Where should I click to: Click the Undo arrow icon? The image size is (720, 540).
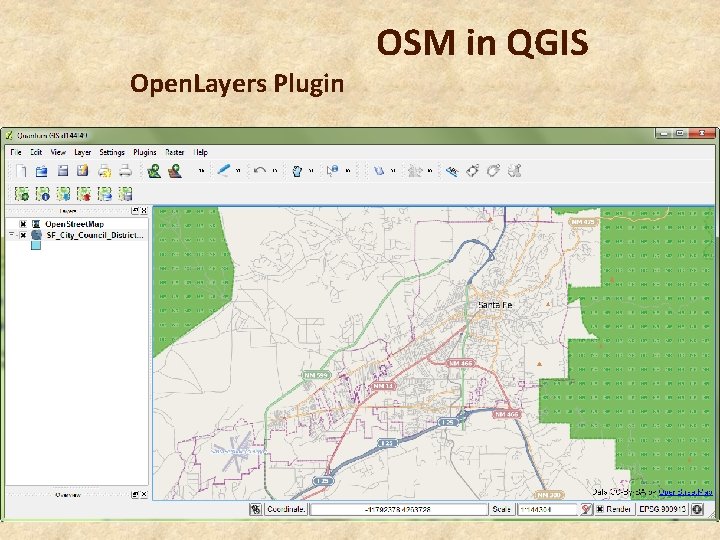tap(259, 171)
